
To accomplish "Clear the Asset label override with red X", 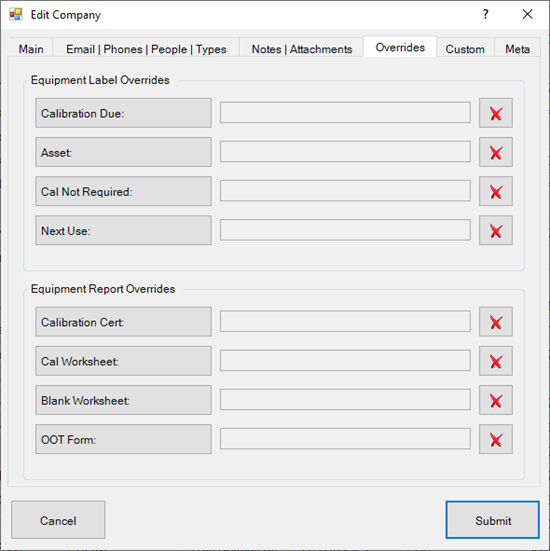I will [x=496, y=152].
